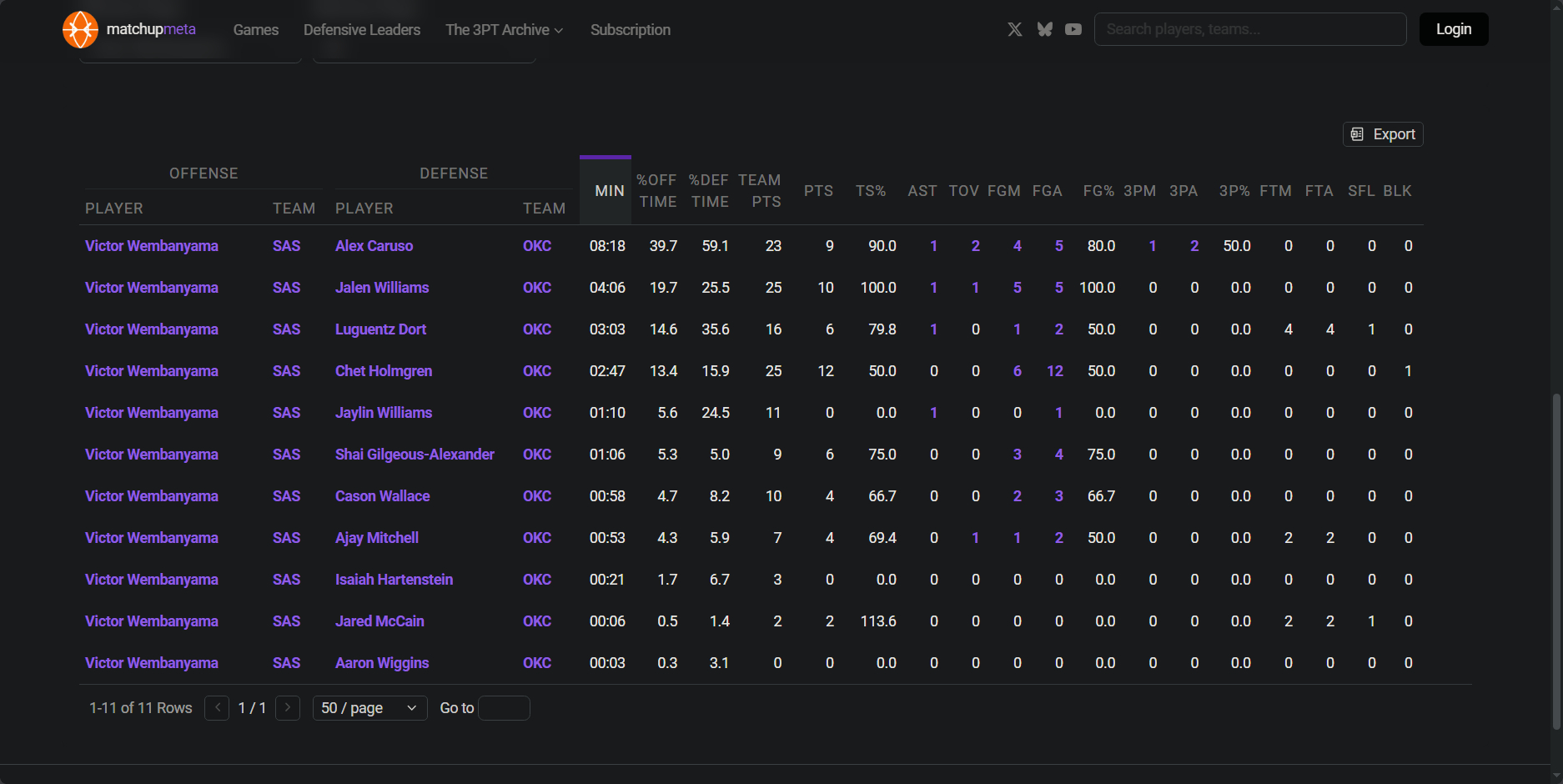
Task: Focus the search players, teams field
Action: 1250,29
